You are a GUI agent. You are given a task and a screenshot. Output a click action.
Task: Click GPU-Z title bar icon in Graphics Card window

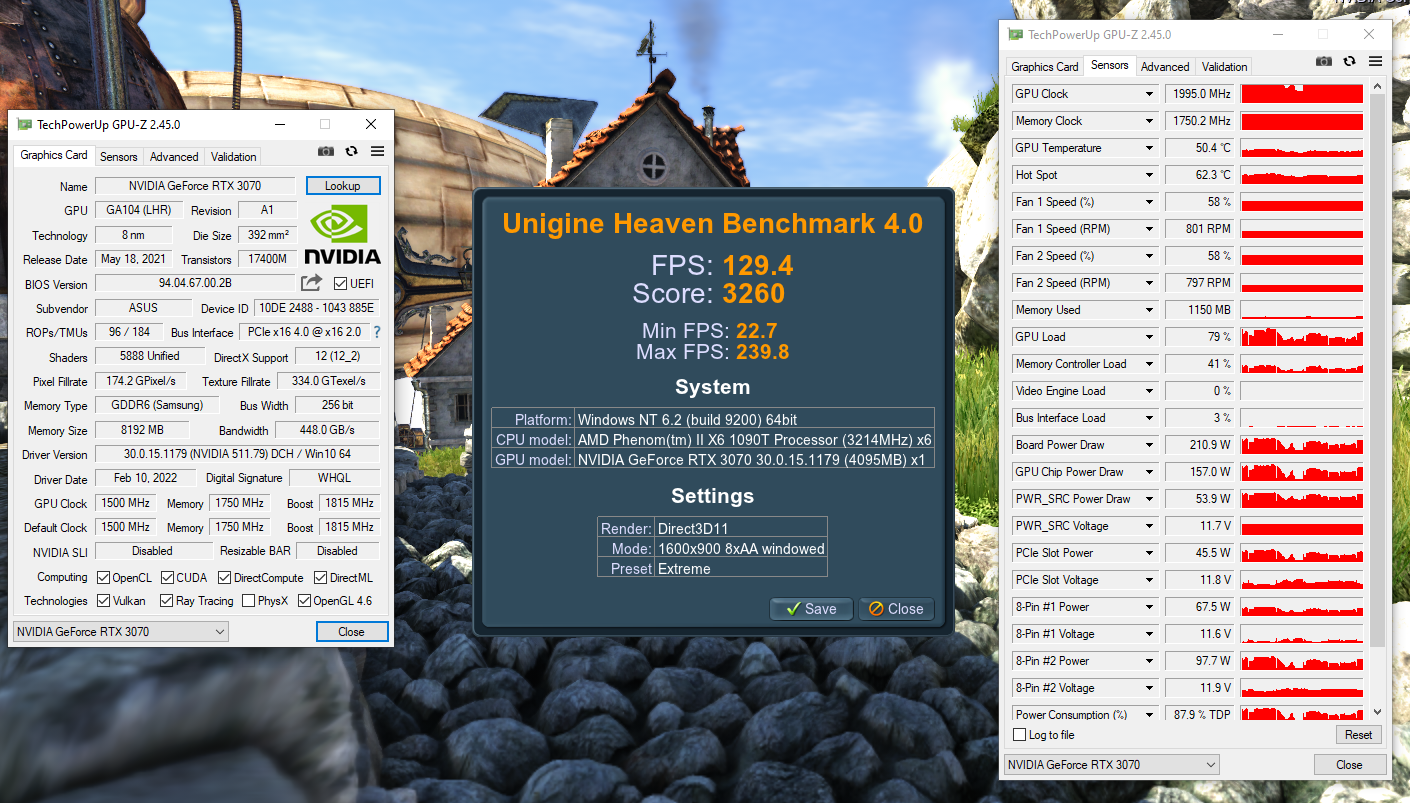tap(24, 125)
